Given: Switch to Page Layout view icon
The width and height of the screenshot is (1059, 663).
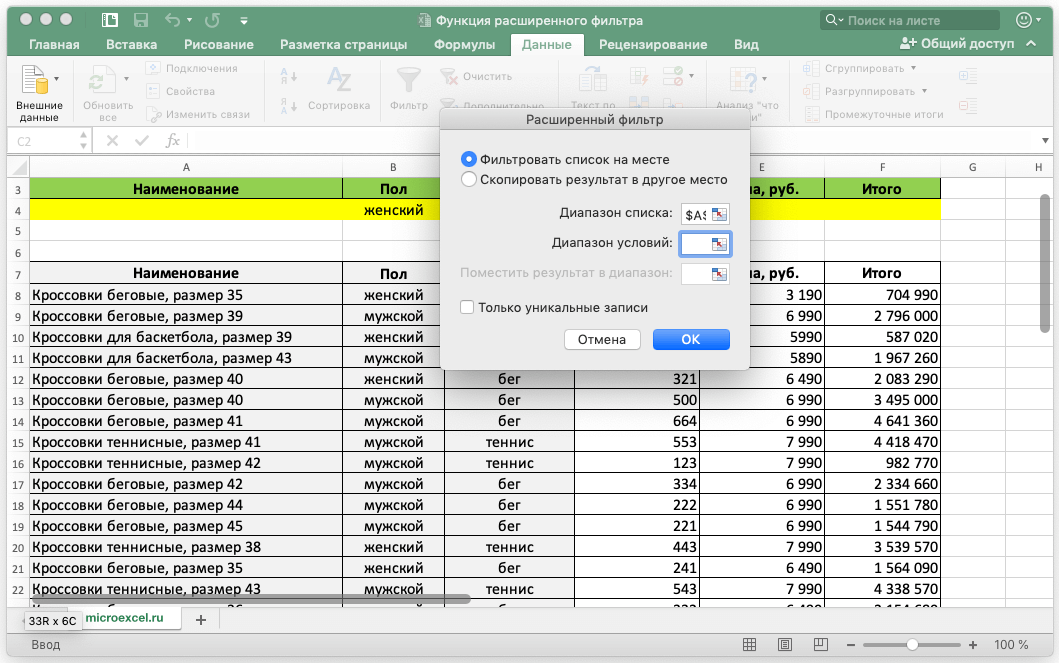Looking at the screenshot, I should point(785,645).
